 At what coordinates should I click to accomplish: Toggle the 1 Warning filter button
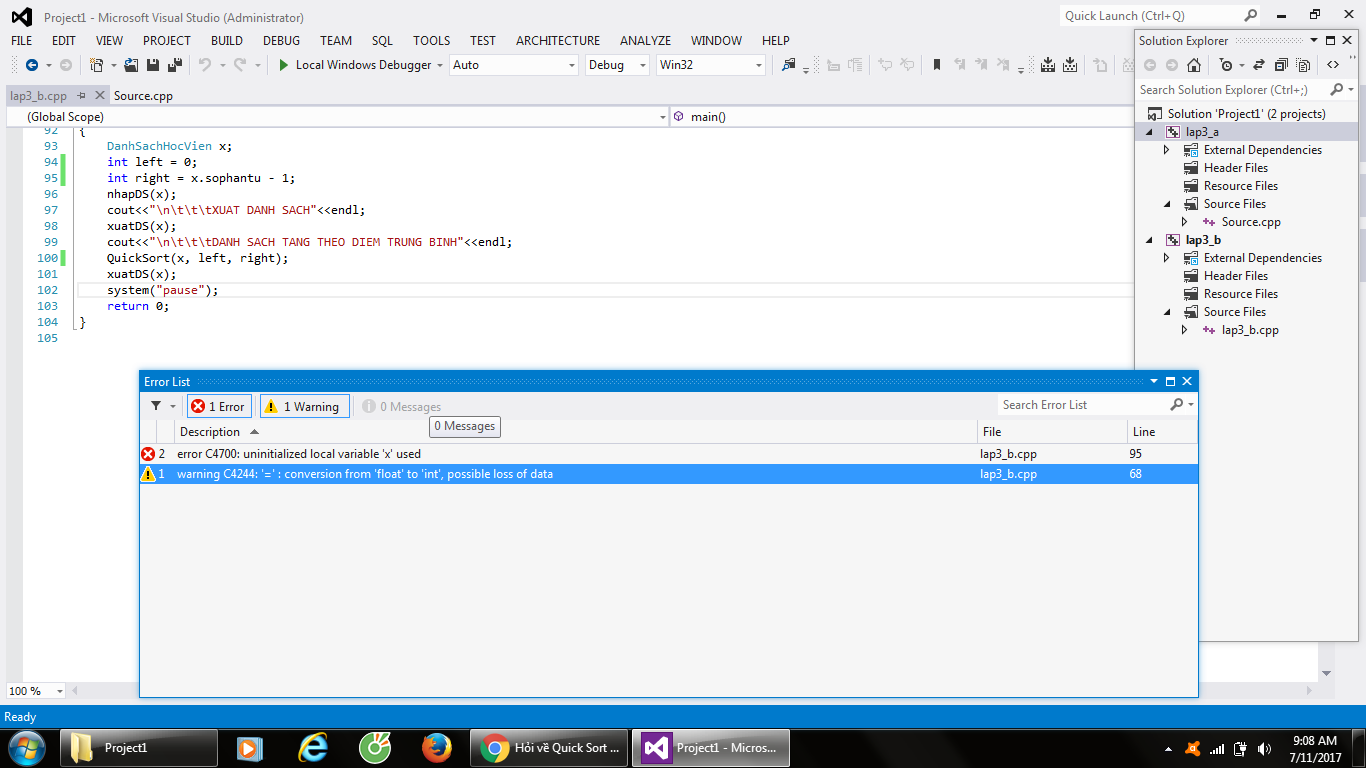point(305,406)
